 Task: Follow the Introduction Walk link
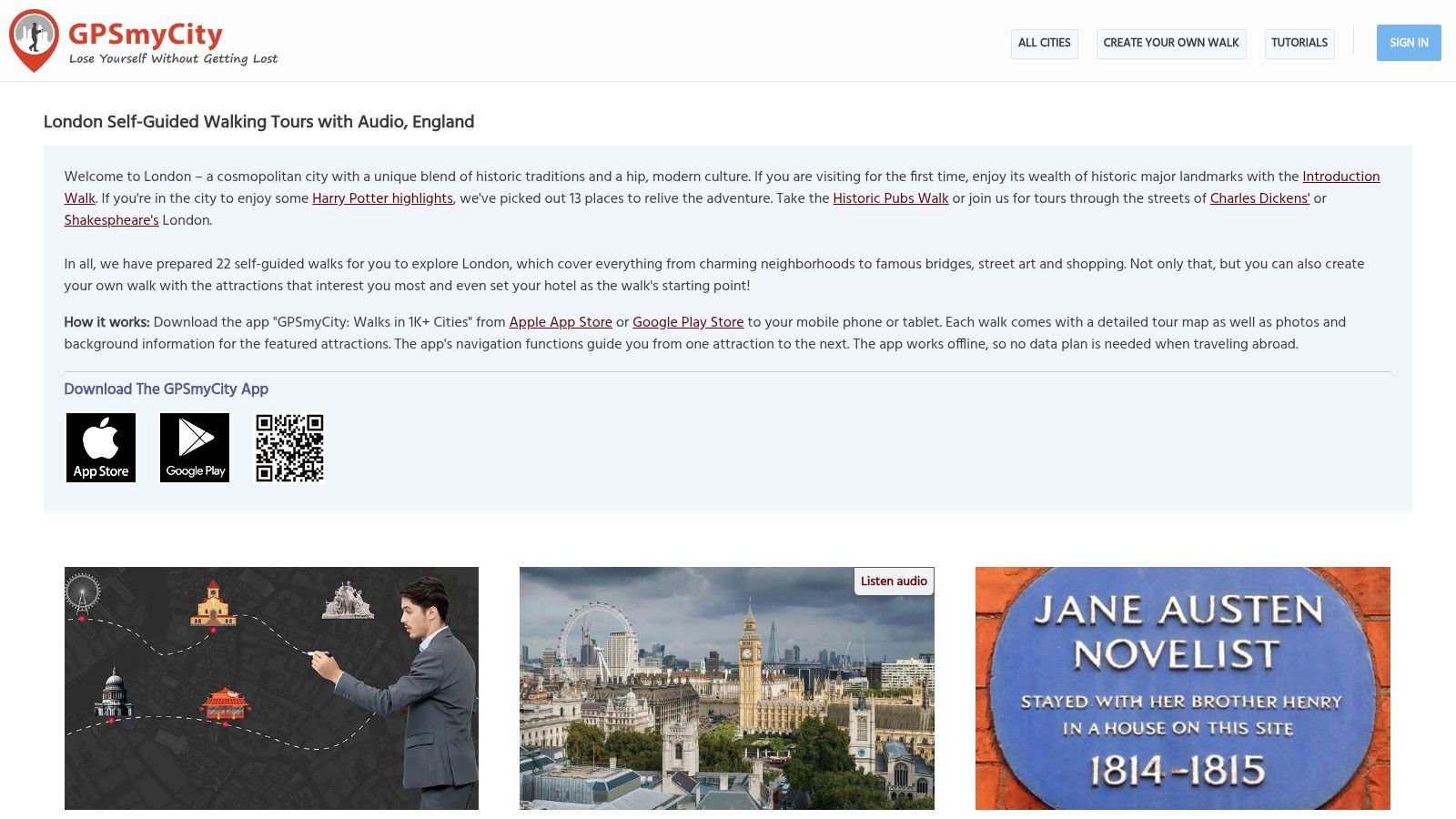pyautogui.click(x=1340, y=177)
